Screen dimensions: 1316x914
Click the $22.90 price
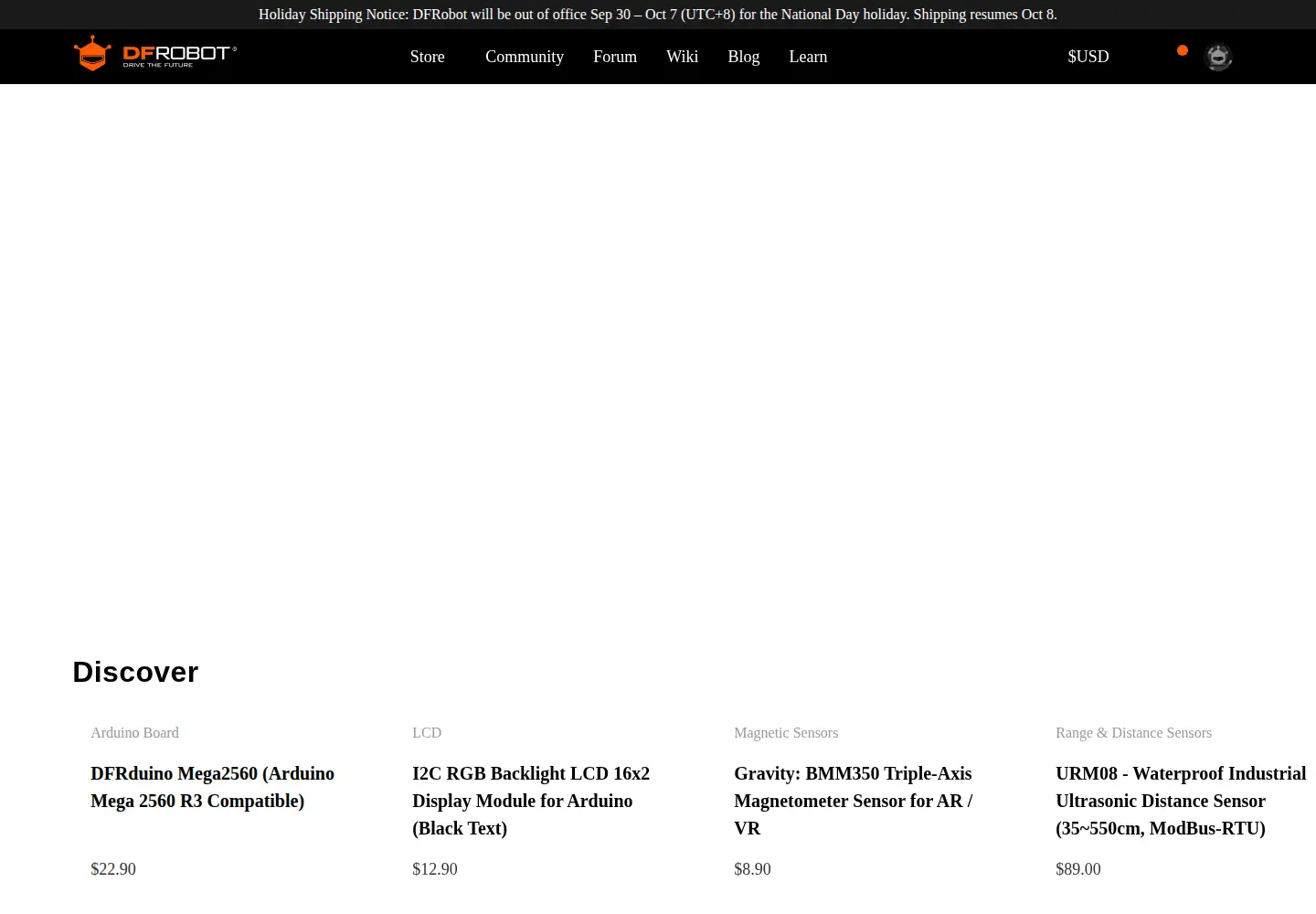(113, 869)
